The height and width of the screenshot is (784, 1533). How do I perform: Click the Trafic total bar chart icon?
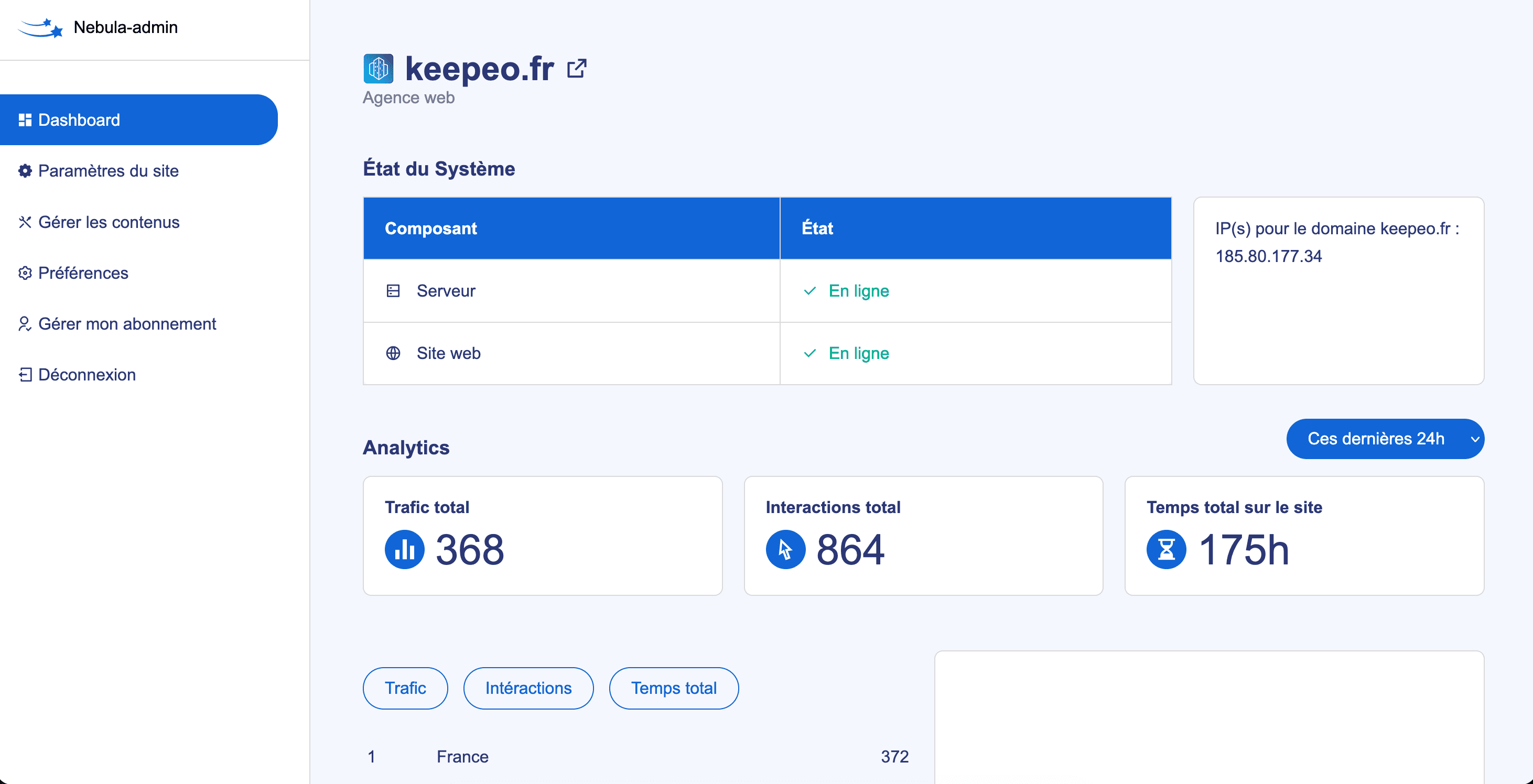point(405,550)
